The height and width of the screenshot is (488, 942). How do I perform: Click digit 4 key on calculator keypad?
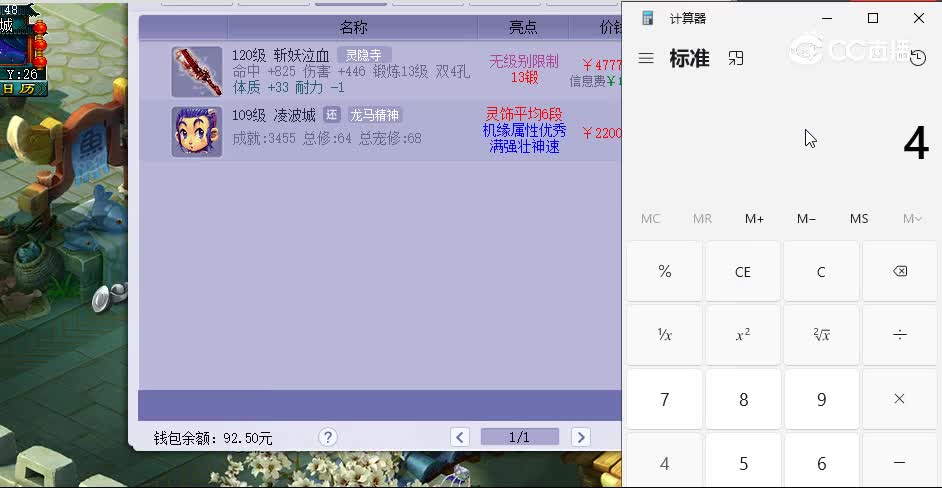[664, 462]
